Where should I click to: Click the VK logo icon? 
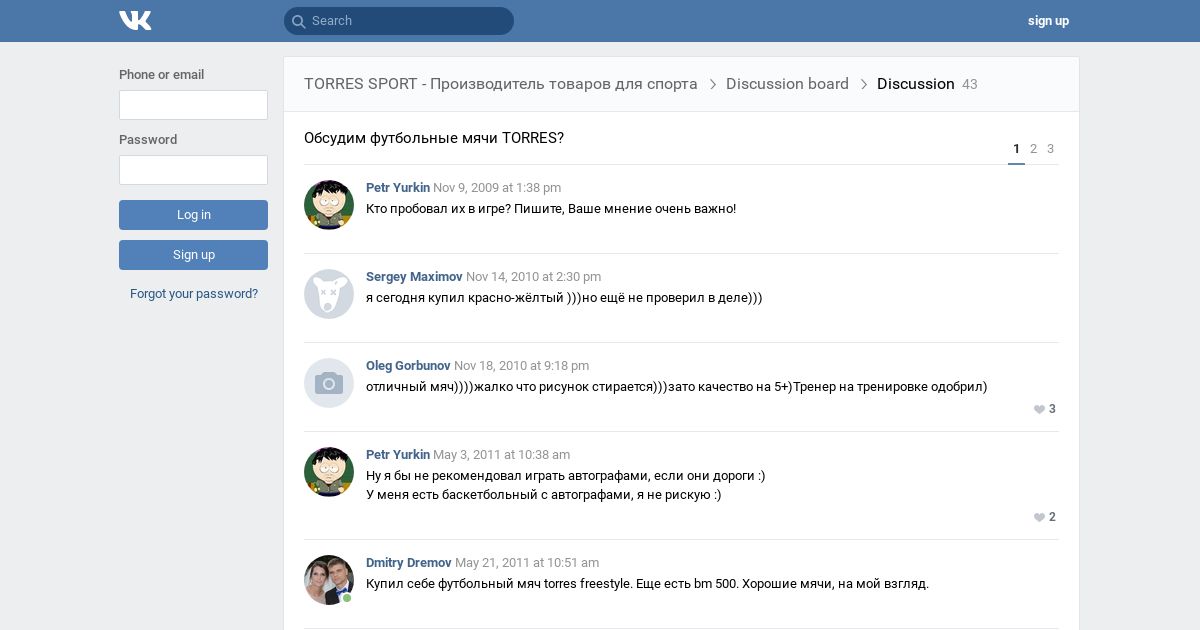click(x=135, y=20)
